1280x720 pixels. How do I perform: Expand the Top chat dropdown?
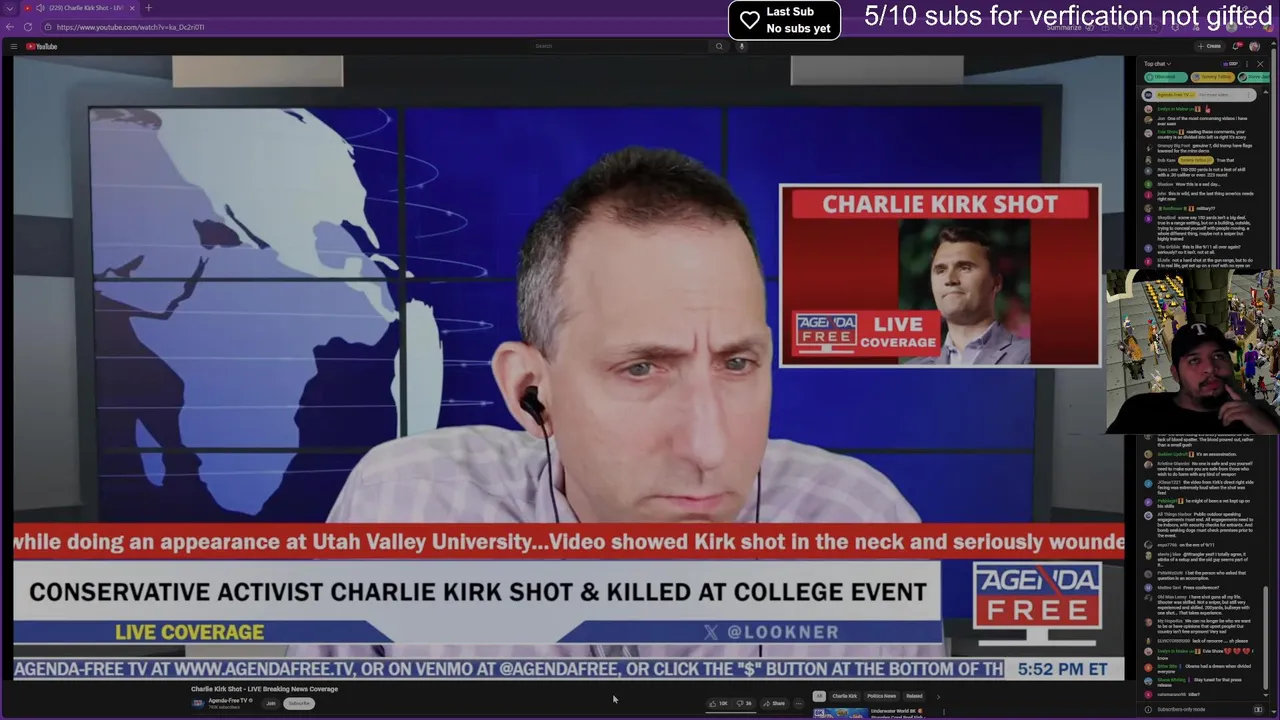coord(1157,64)
